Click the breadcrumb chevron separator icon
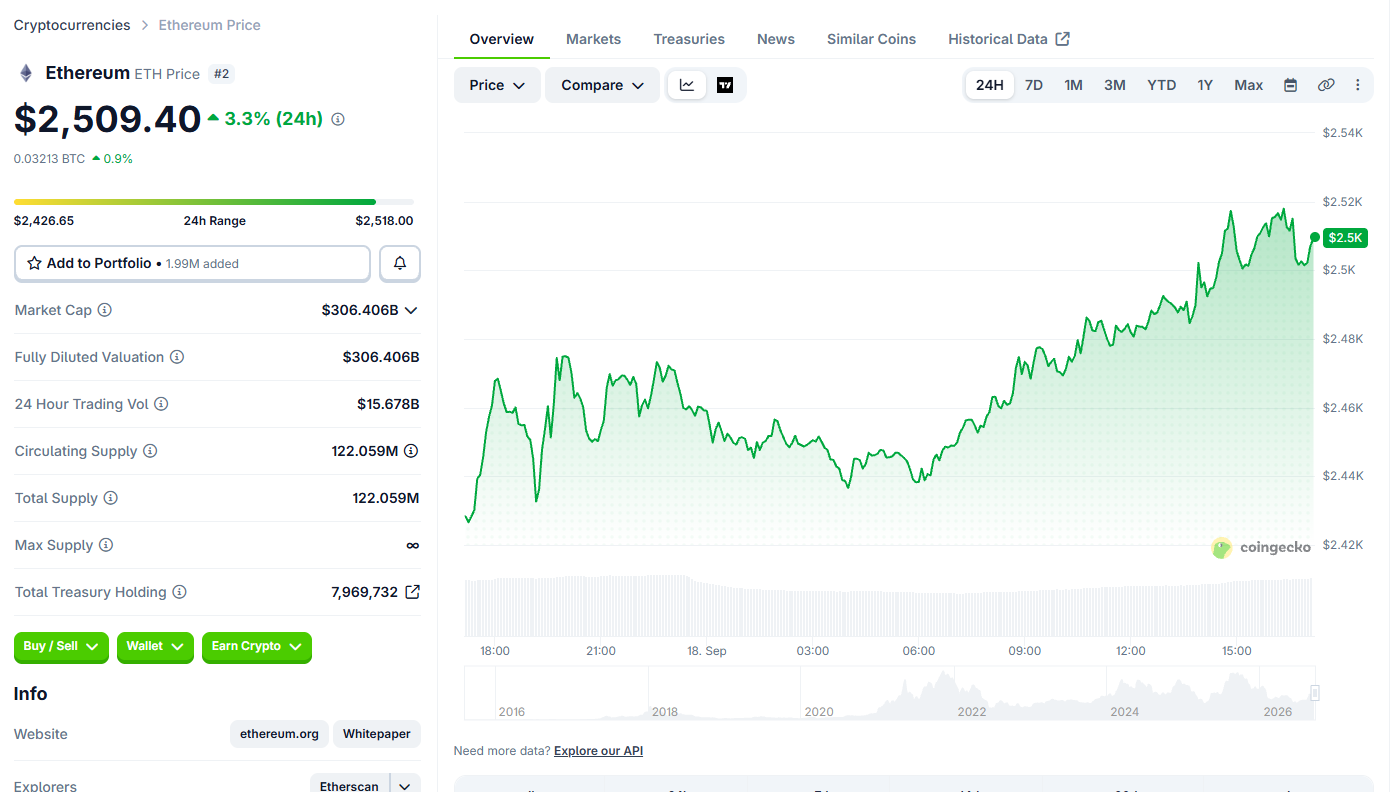The width and height of the screenshot is (1393, 792). [x=145, y=25]
